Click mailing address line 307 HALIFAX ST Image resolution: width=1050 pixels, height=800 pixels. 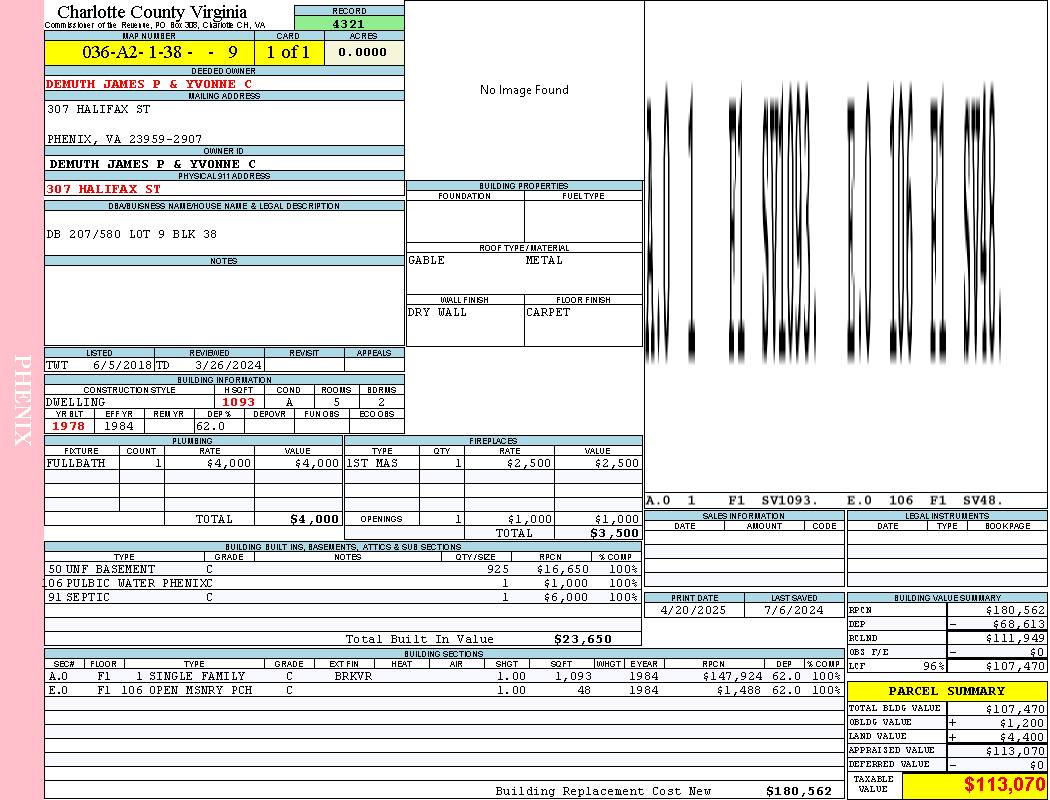98,108
